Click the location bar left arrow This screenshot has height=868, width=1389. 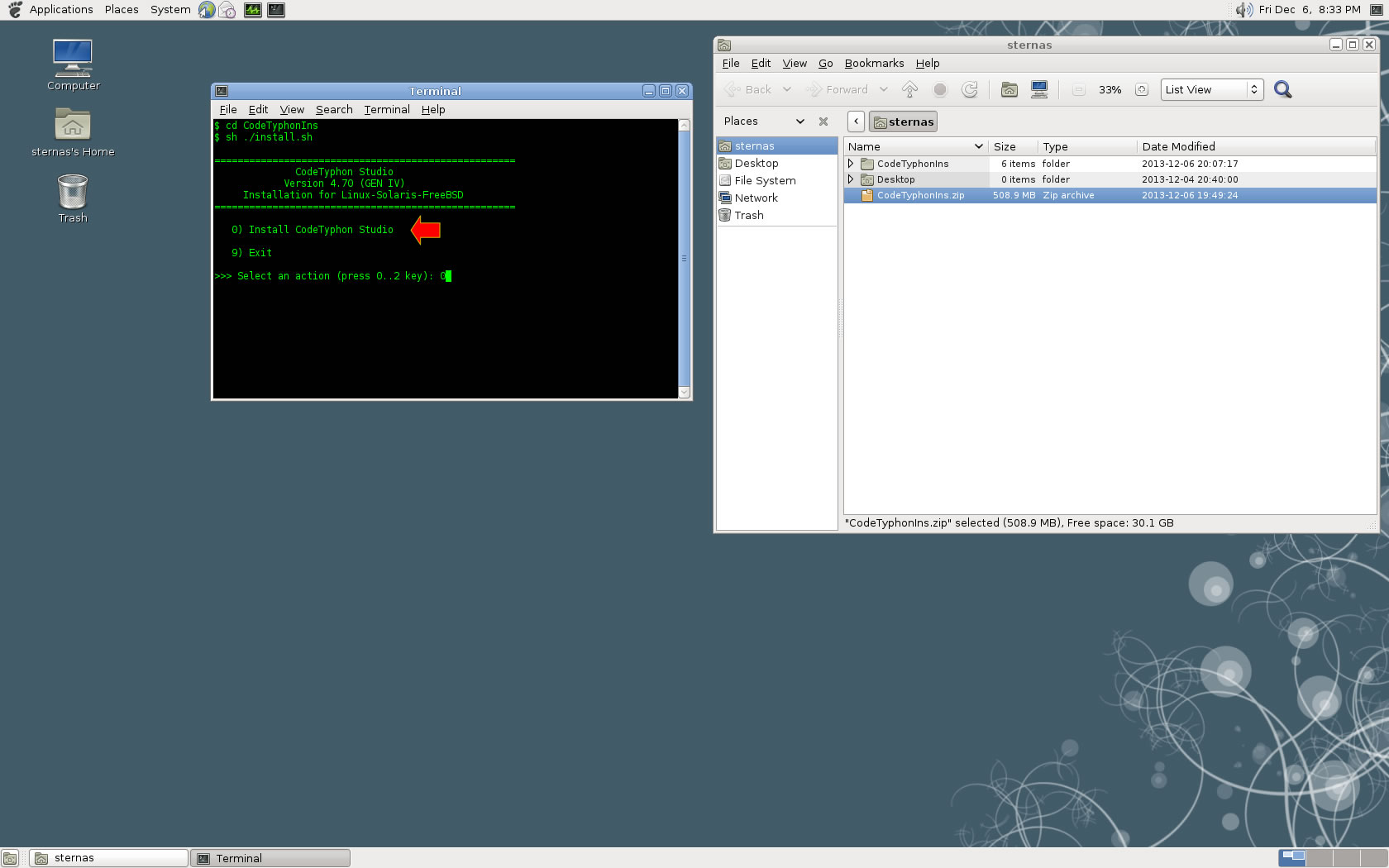pos(857,122)
